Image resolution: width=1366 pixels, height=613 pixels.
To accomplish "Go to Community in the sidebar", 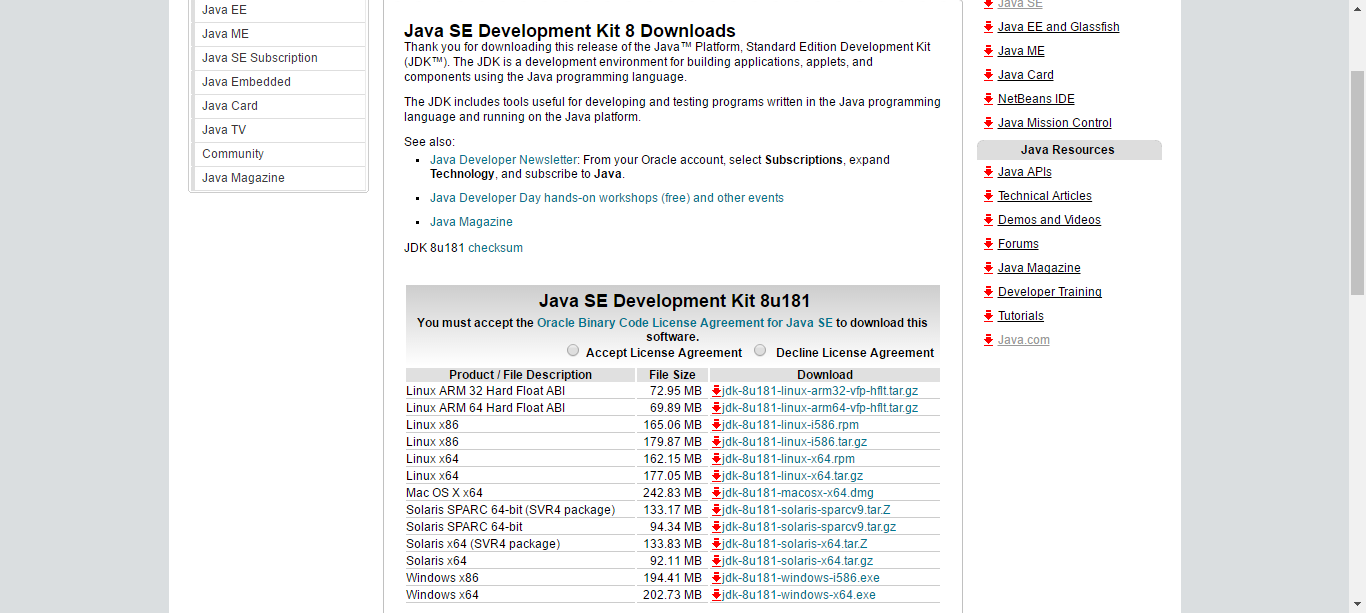I will [x=233, y=154].
